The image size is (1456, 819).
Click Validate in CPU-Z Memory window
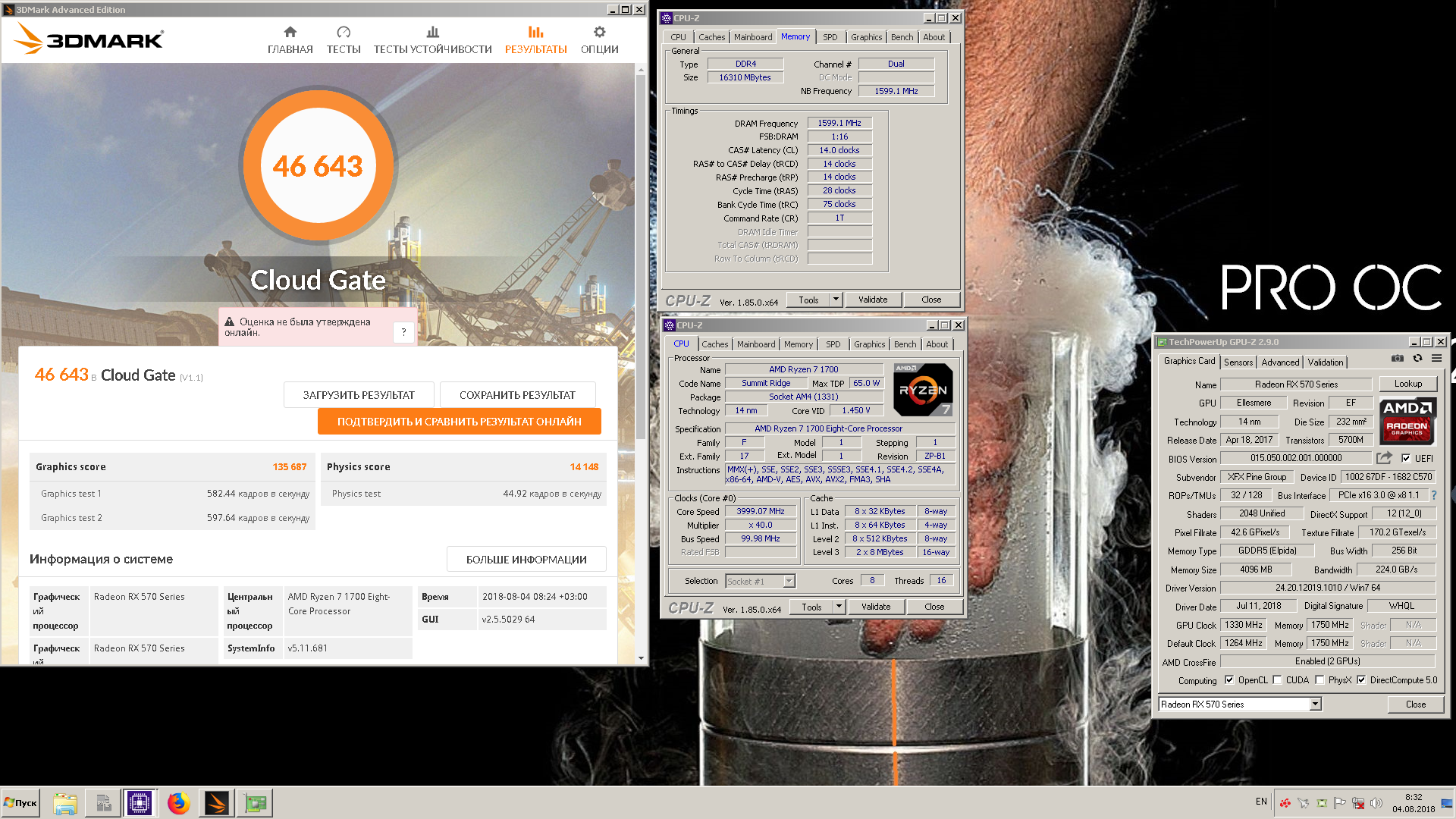click(873, 300)
